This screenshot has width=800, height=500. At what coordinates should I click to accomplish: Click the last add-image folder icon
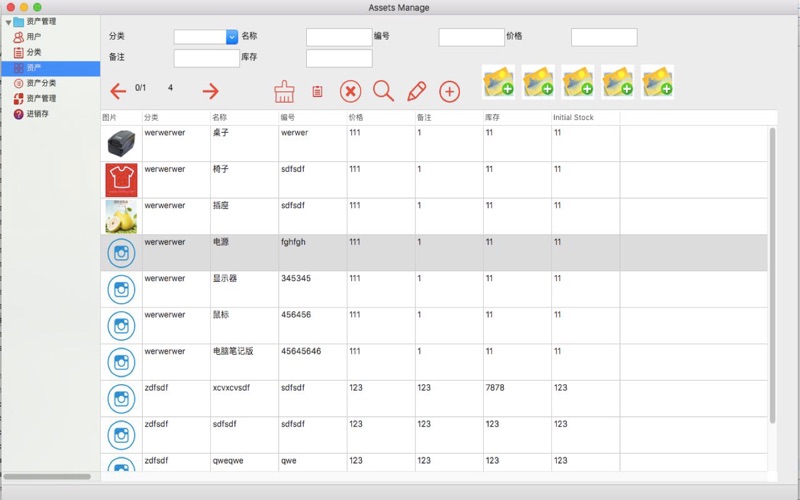pos(657,82)
